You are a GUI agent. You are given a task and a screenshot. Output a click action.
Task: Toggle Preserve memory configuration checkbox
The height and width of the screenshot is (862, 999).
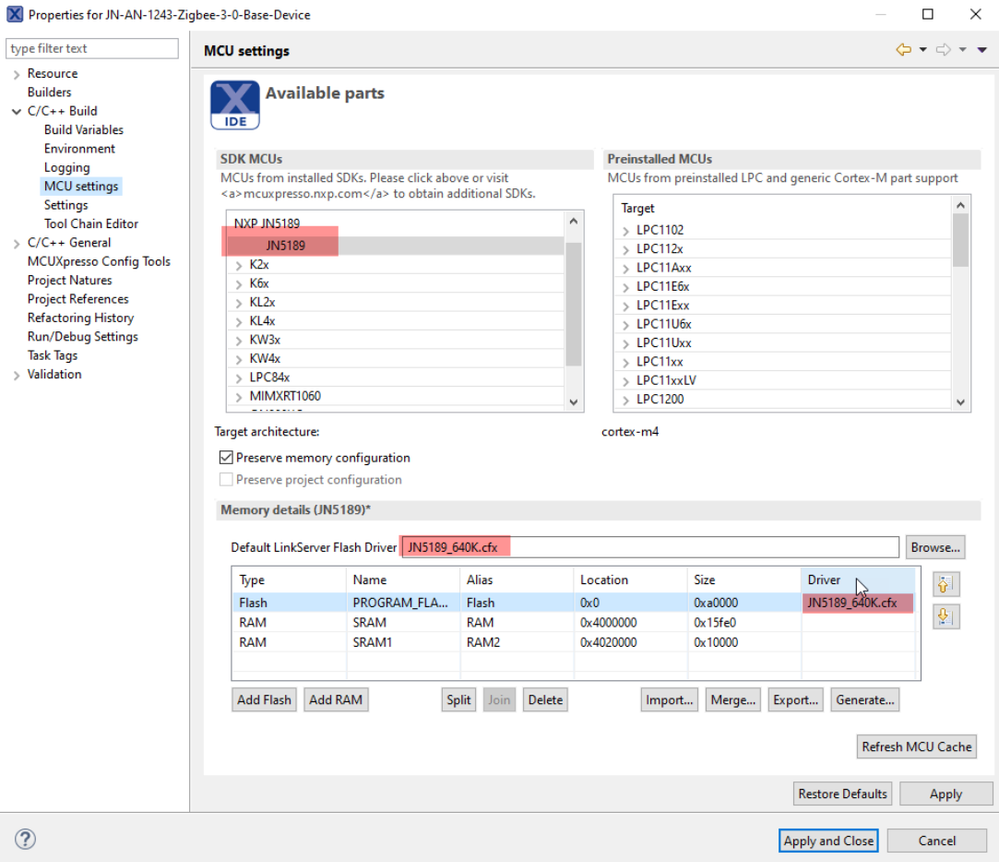[226, 457]
